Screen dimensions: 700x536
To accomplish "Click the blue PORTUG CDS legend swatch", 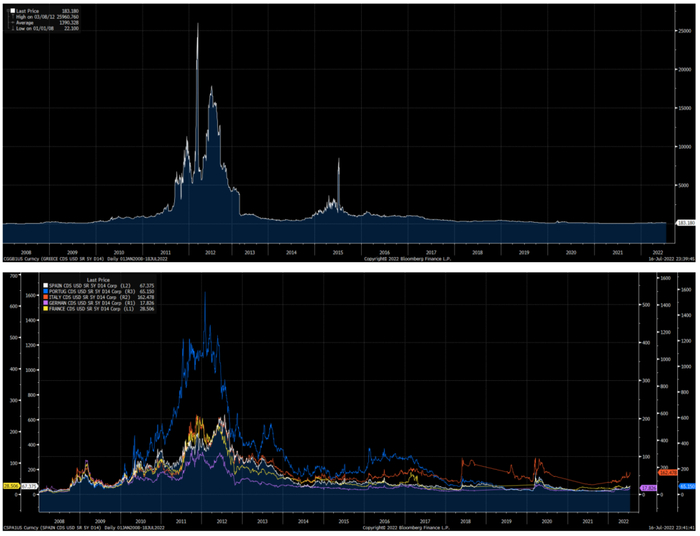I will point(46,291).
